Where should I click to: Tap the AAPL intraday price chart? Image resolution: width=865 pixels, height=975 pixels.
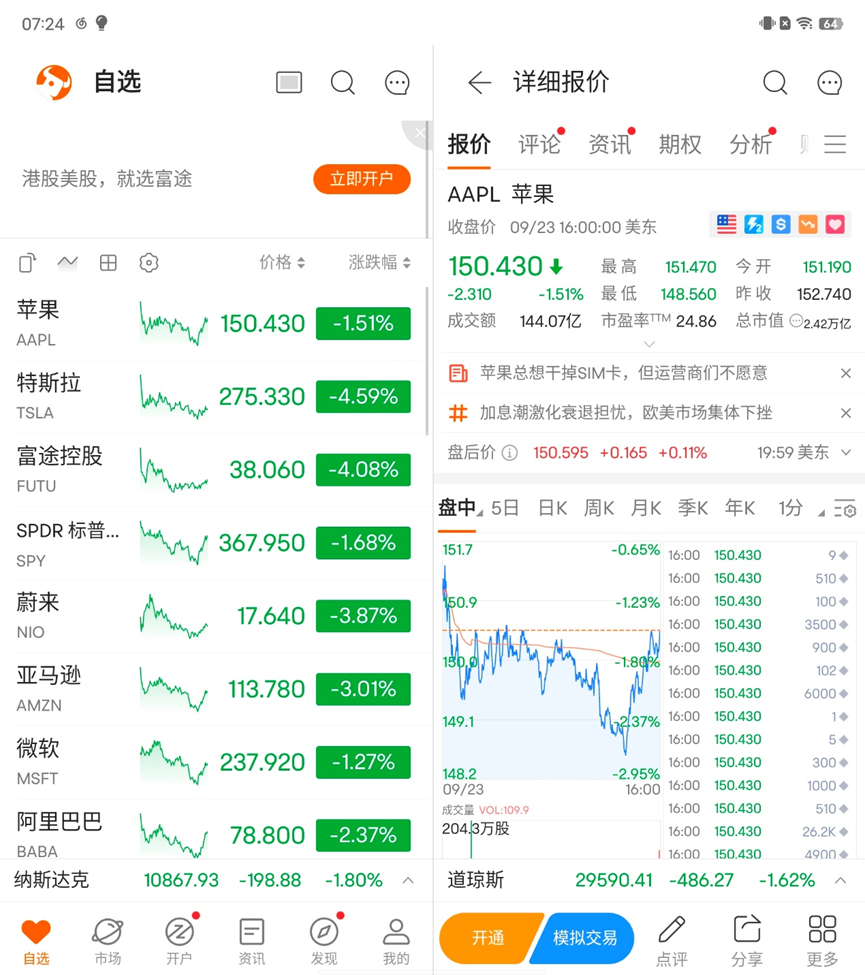pyautogui.click(x=551, y=662)
